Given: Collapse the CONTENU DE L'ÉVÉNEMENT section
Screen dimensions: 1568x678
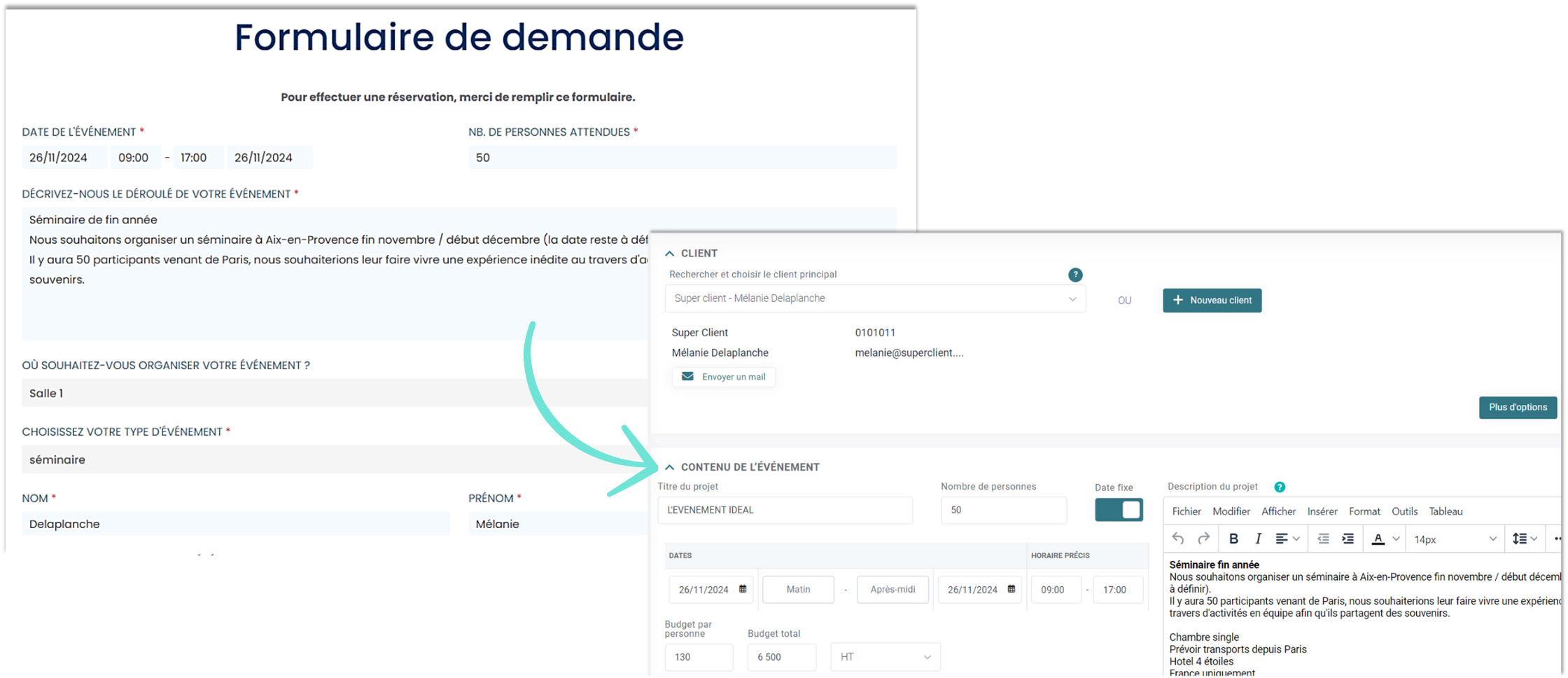Looking at the screenshot, I should (670, 467).
